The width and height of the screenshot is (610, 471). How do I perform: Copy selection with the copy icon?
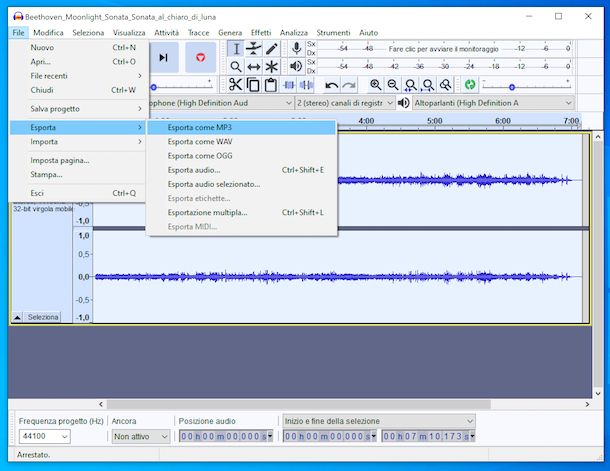pos(253,84)
